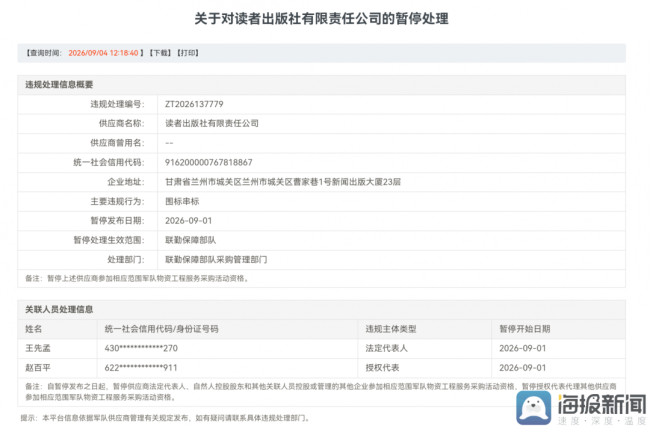
Task: Select query time 2026/09/04 12:18:40
Action: click(x=103, y=53)
